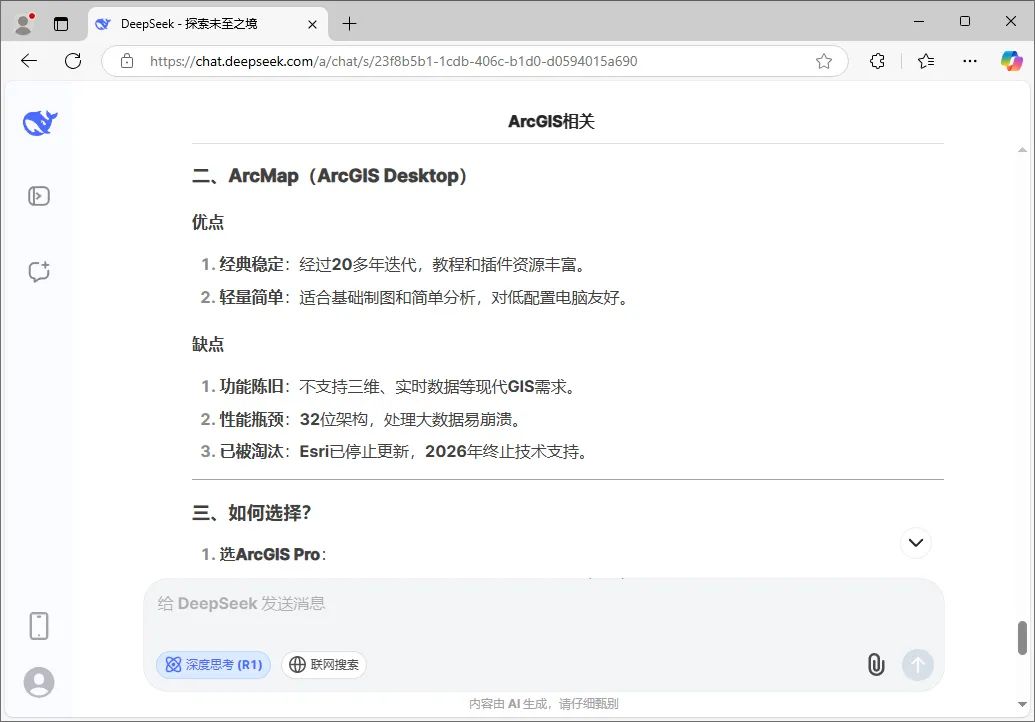Focus the 给 DeepSeek 发送消息 input box
The width and height of the screenshot is (1035, 722).
543,604
